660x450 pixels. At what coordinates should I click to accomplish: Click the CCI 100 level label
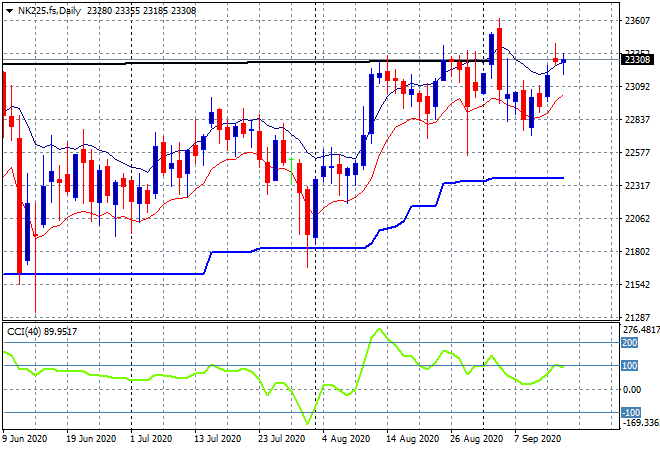point(630,366)
